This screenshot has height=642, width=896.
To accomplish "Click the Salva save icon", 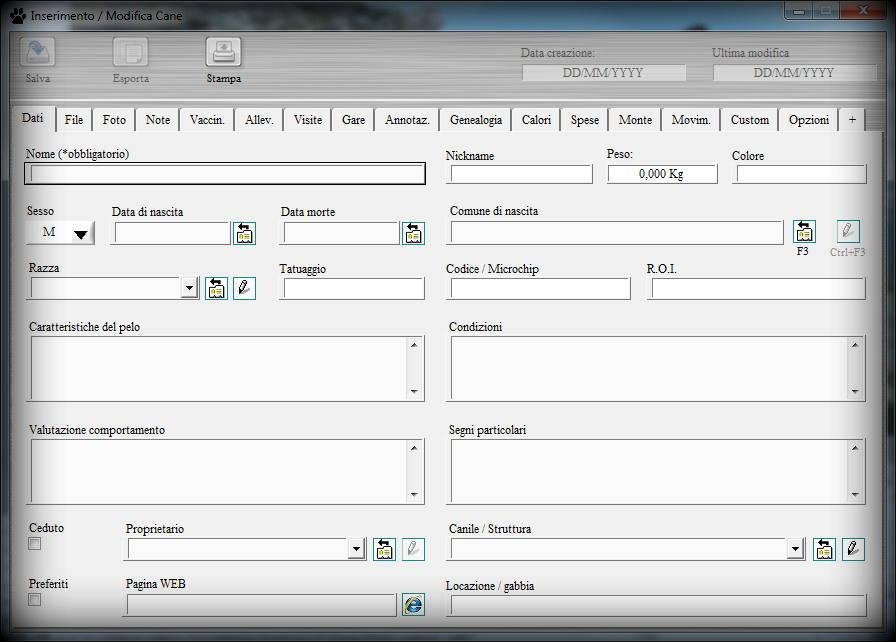I will pos(38,52).
